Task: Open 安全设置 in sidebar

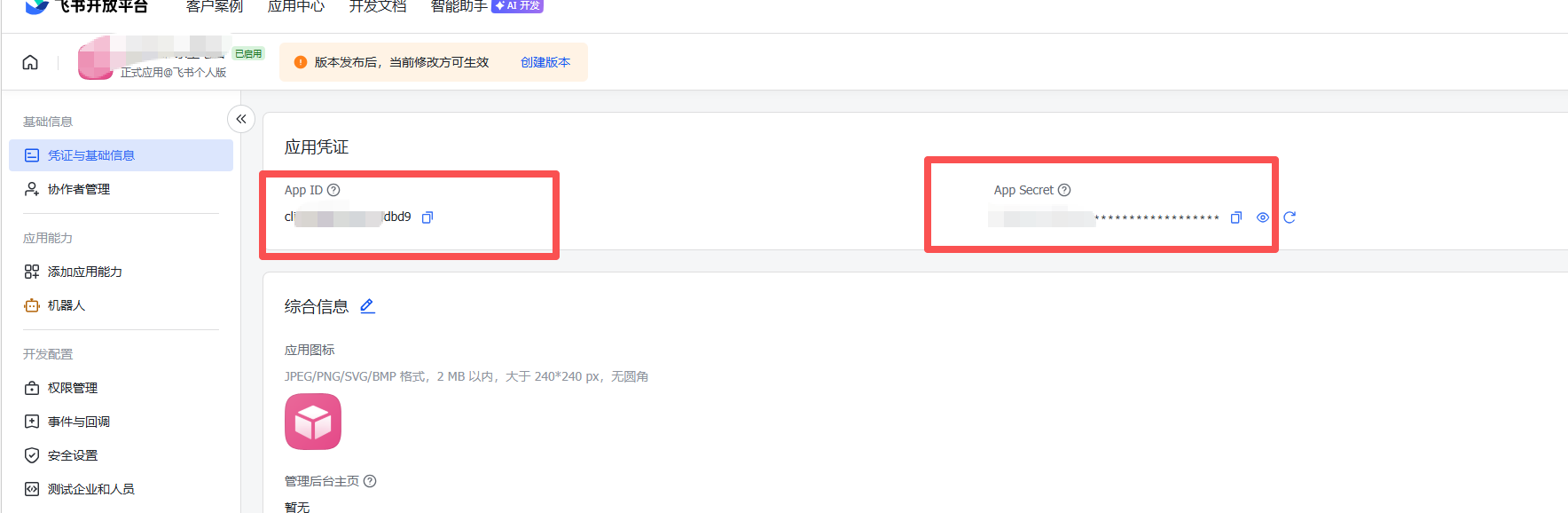Action: pyautogui.click(x=72, y=455)
